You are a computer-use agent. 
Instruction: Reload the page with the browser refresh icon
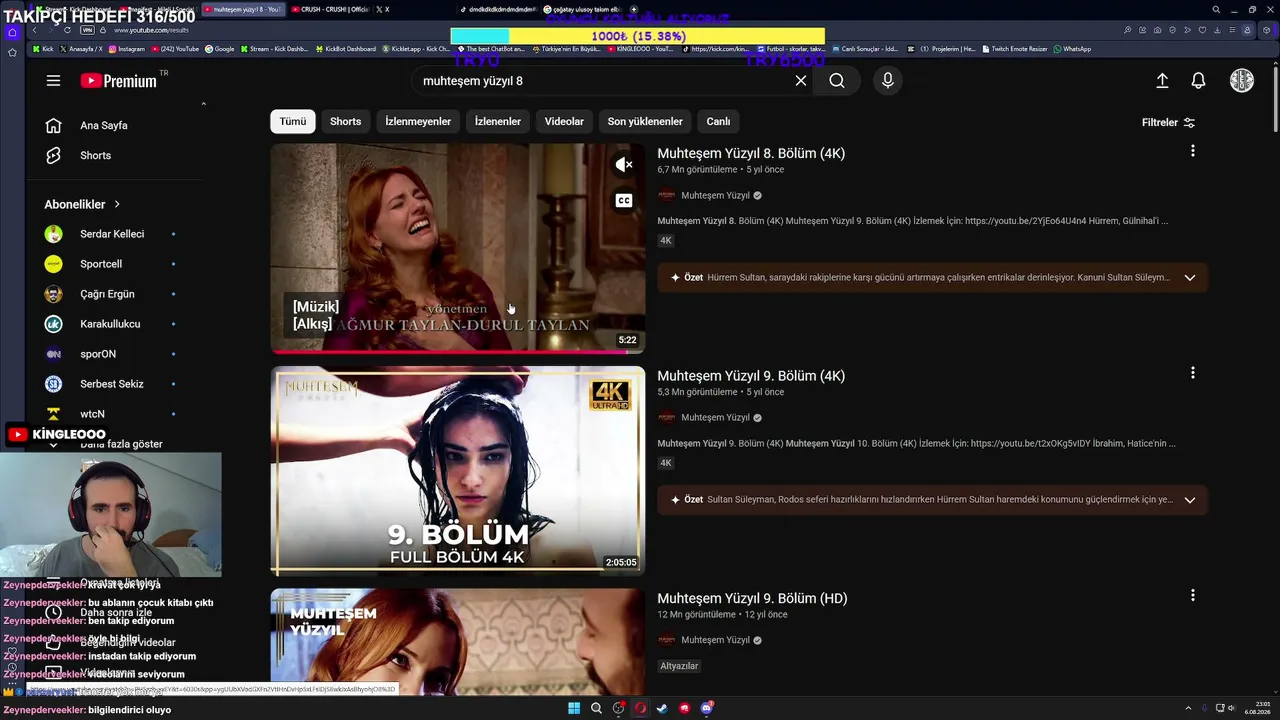pos(67,30)
